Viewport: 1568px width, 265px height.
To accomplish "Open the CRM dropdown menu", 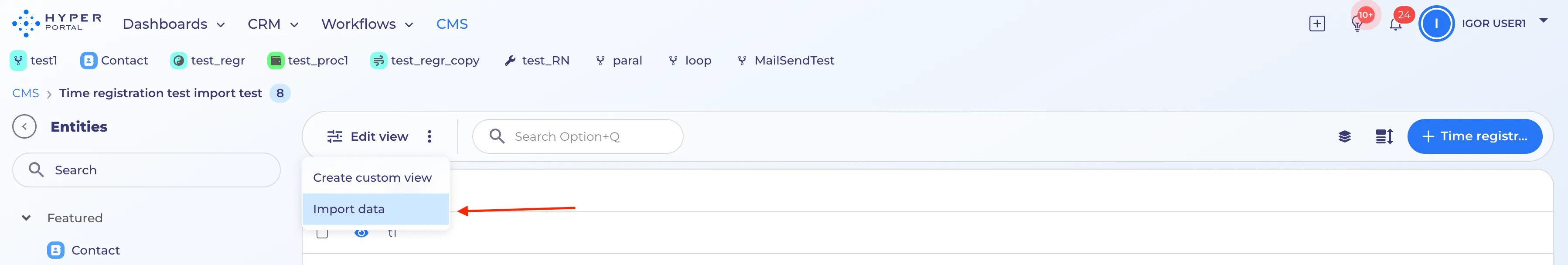I will tap(273, 24).
